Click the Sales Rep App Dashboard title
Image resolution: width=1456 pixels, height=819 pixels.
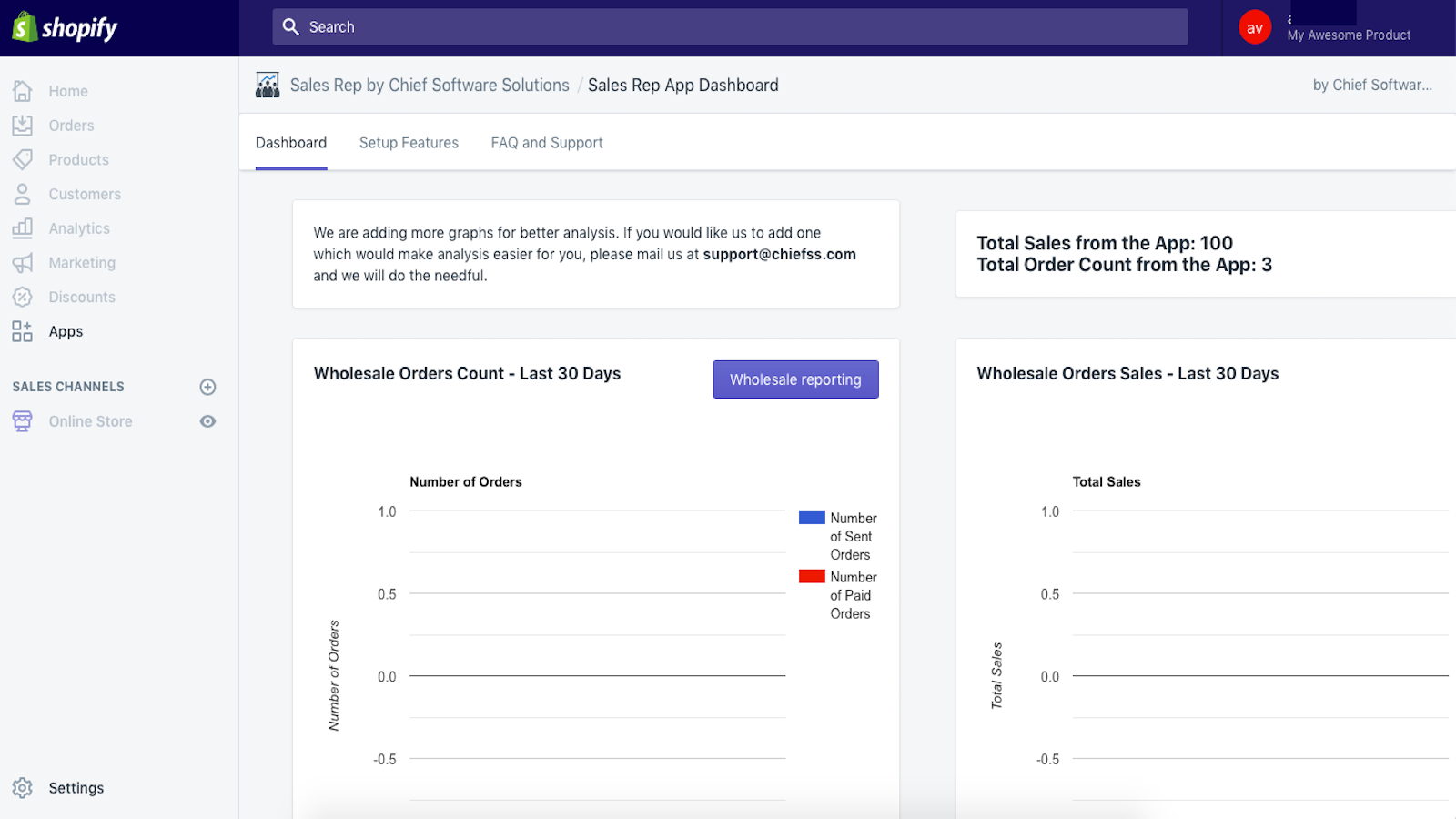click(683, 85)
